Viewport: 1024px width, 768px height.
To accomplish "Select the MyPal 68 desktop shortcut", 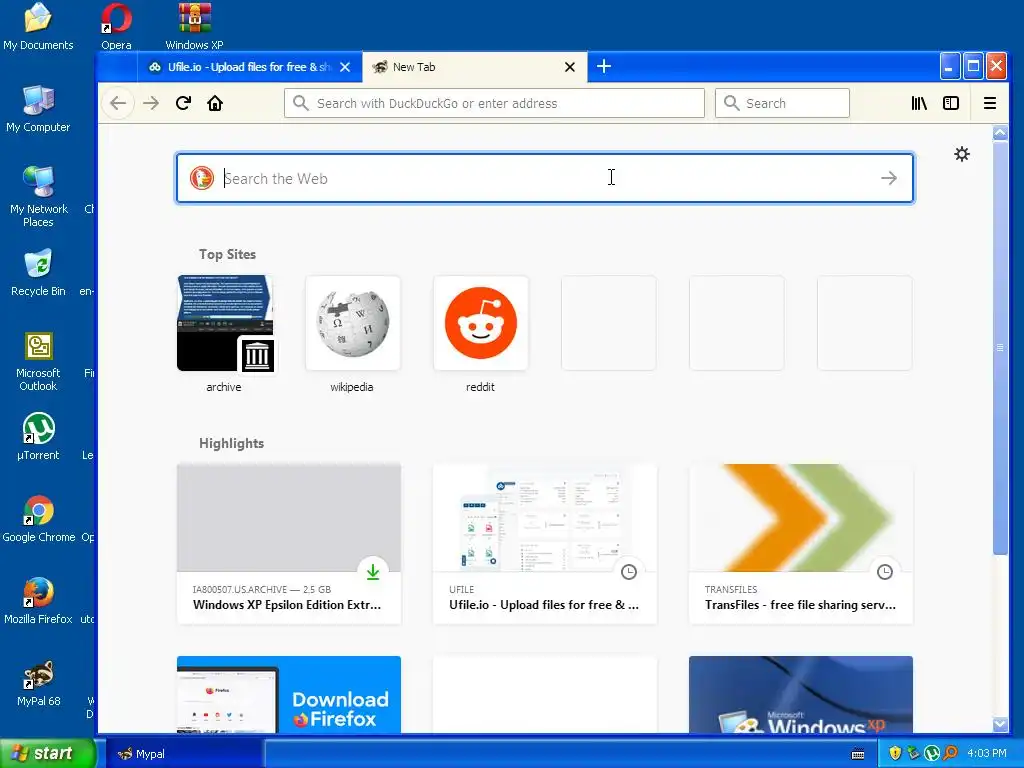I will point(38,683).
